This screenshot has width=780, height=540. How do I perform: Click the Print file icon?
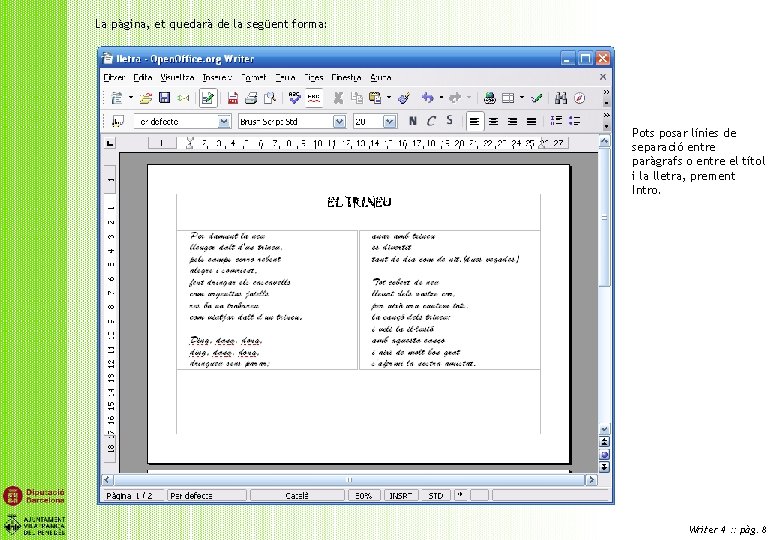pos(251,98)
